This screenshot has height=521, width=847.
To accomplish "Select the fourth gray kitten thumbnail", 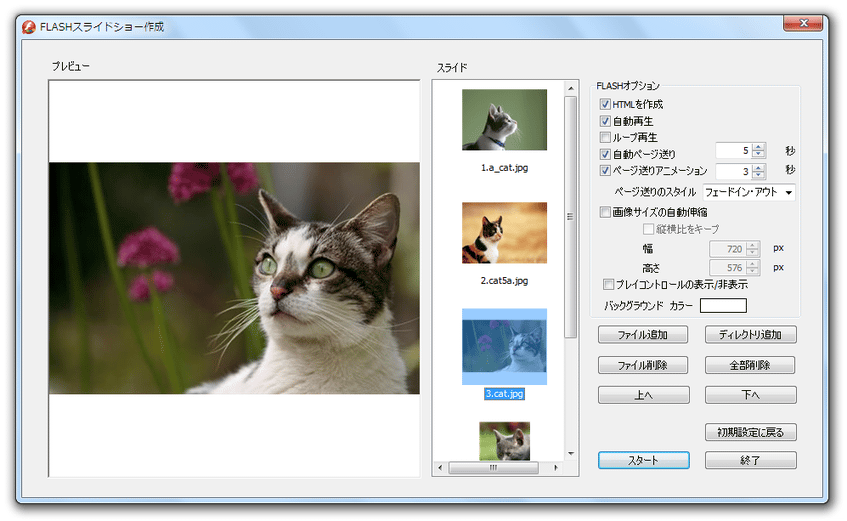I will (x=505, y=441).
